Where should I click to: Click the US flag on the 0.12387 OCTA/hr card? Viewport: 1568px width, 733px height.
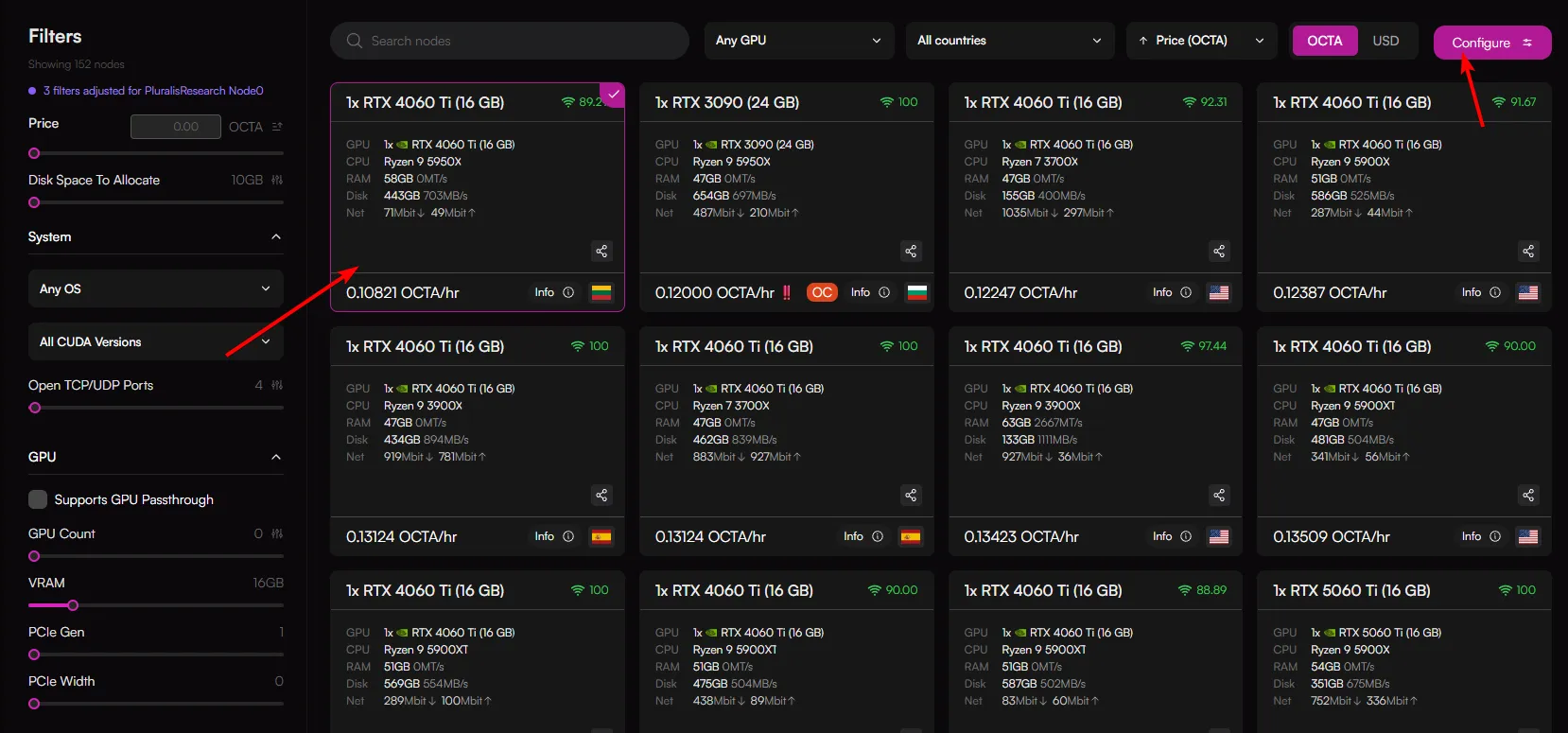1528,292
